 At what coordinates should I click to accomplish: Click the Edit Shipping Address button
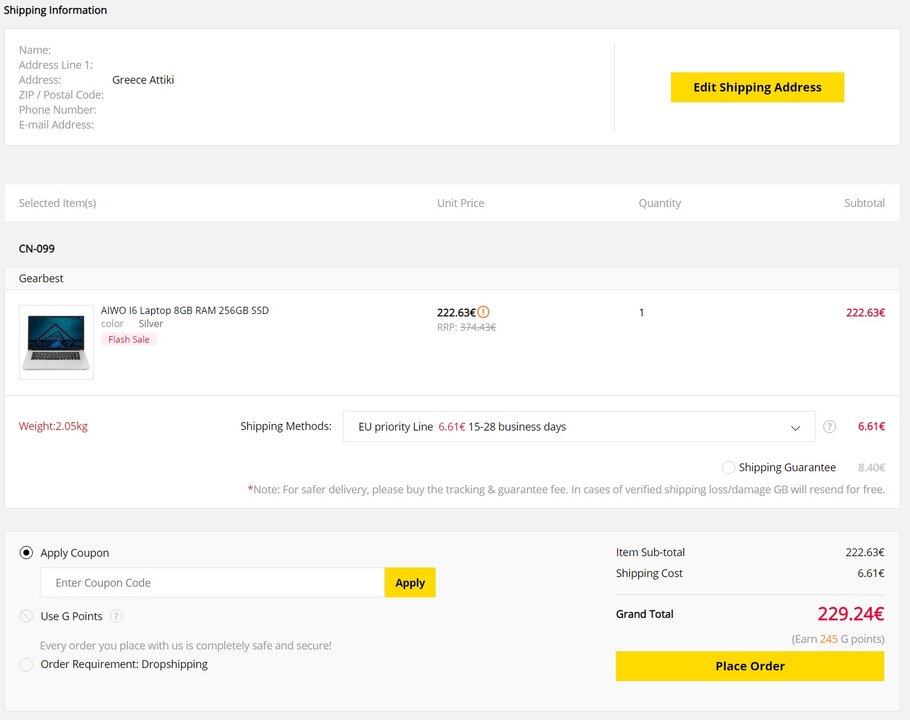757,87
